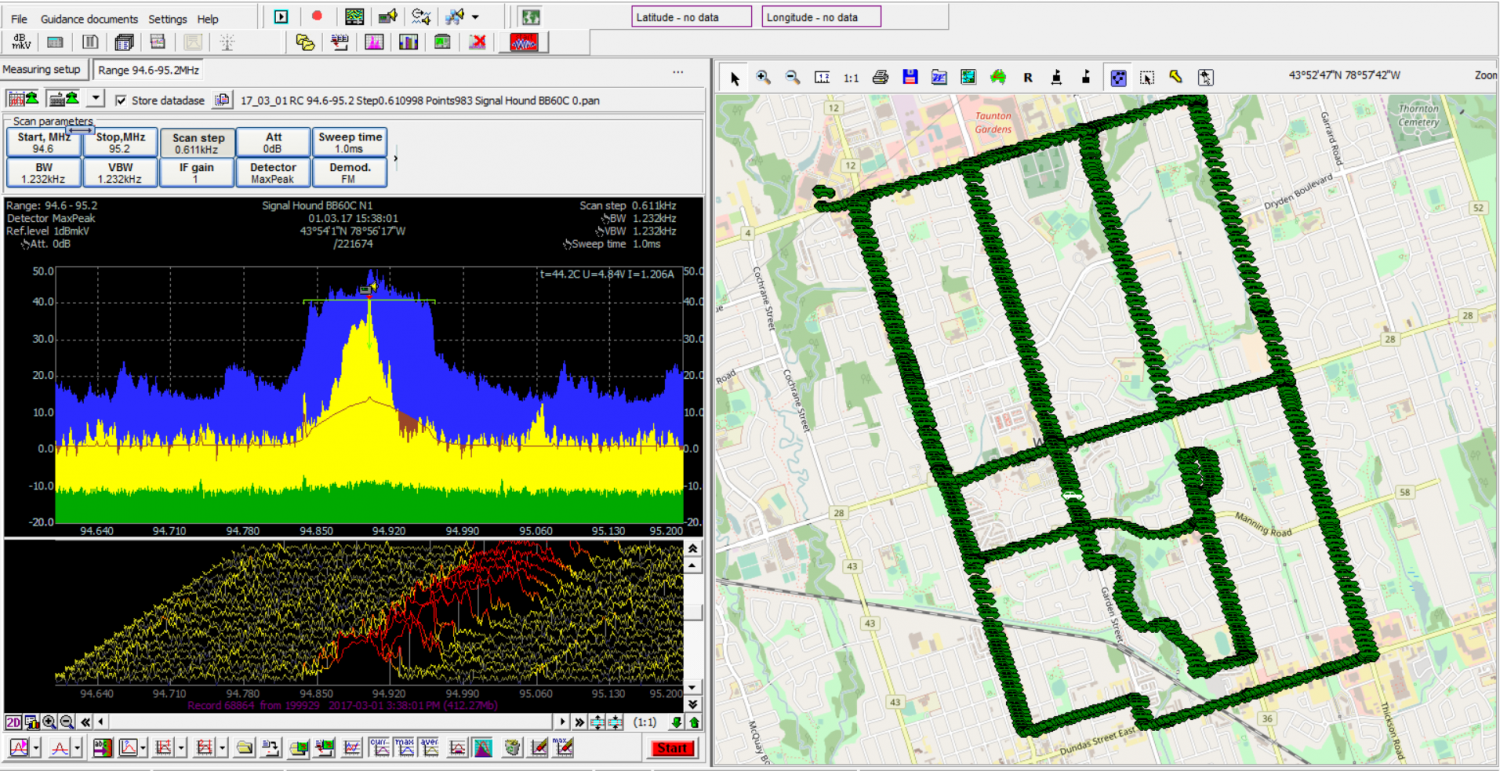1500x771 pixels.
Task: Click the red record button in top toolbar
Action: coord(317,17)
